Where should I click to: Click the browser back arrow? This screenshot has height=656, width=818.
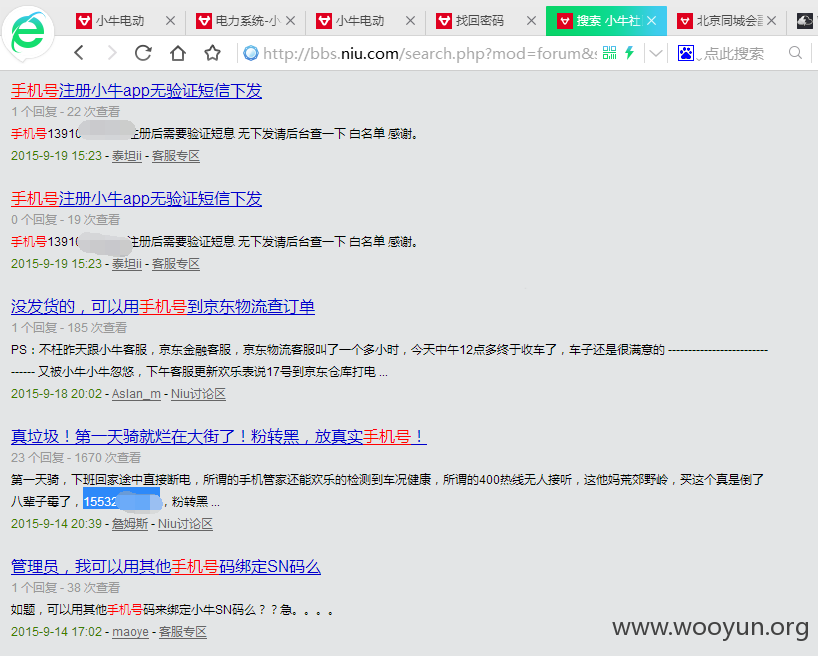pyautogui.click(x=79, y=53)
